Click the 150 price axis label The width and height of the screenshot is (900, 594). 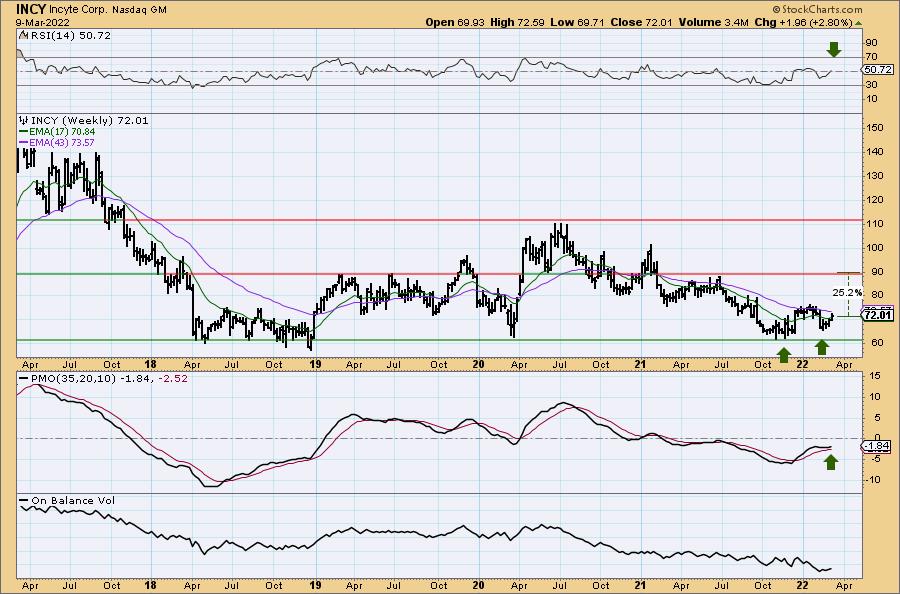pos(876,127)
